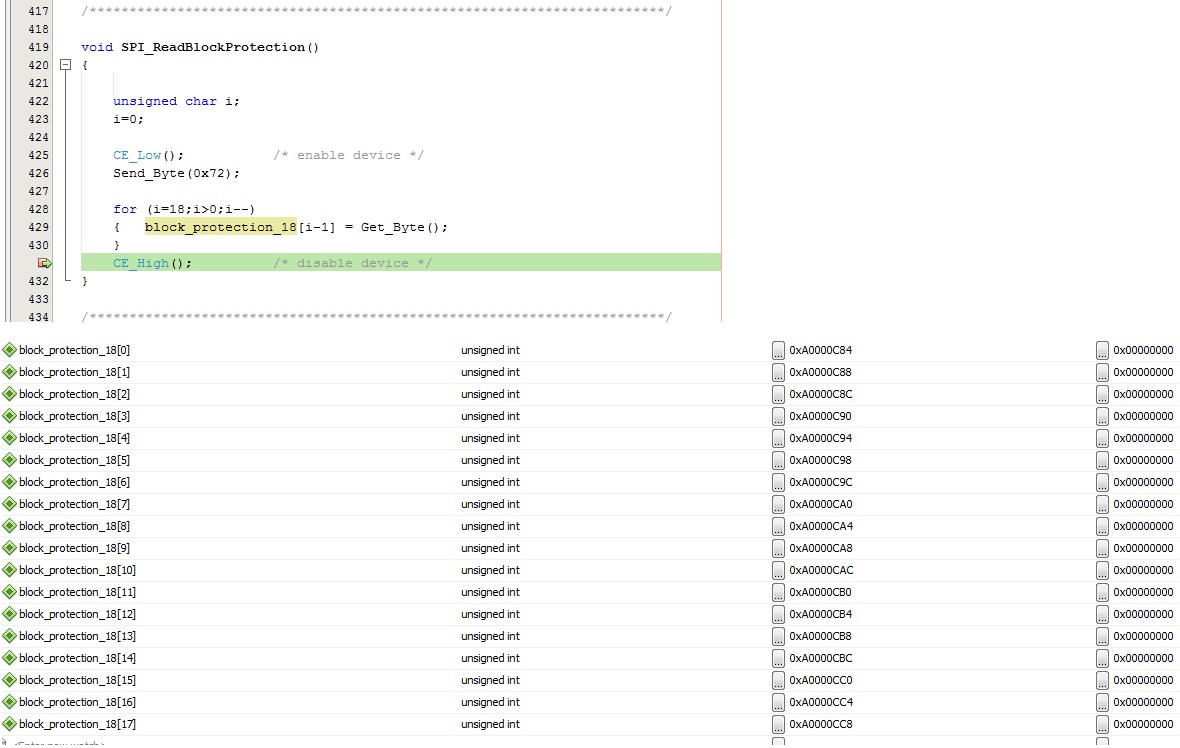The height and width of the screenshot is (748, 1180).
Task: Click the small box button beside address 0xA0000C8C
Action: click(x=778, y=394)
